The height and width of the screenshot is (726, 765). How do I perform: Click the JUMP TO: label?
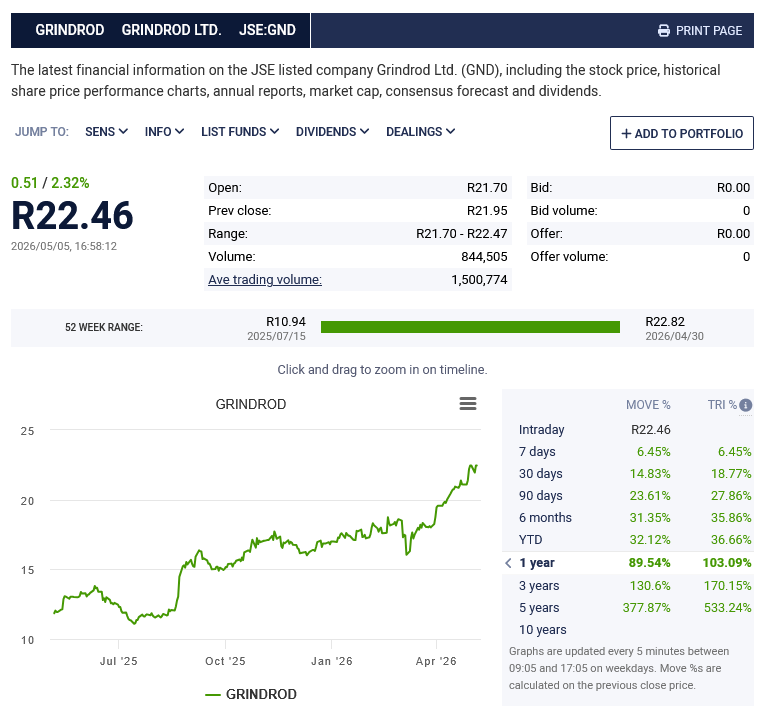42,132
